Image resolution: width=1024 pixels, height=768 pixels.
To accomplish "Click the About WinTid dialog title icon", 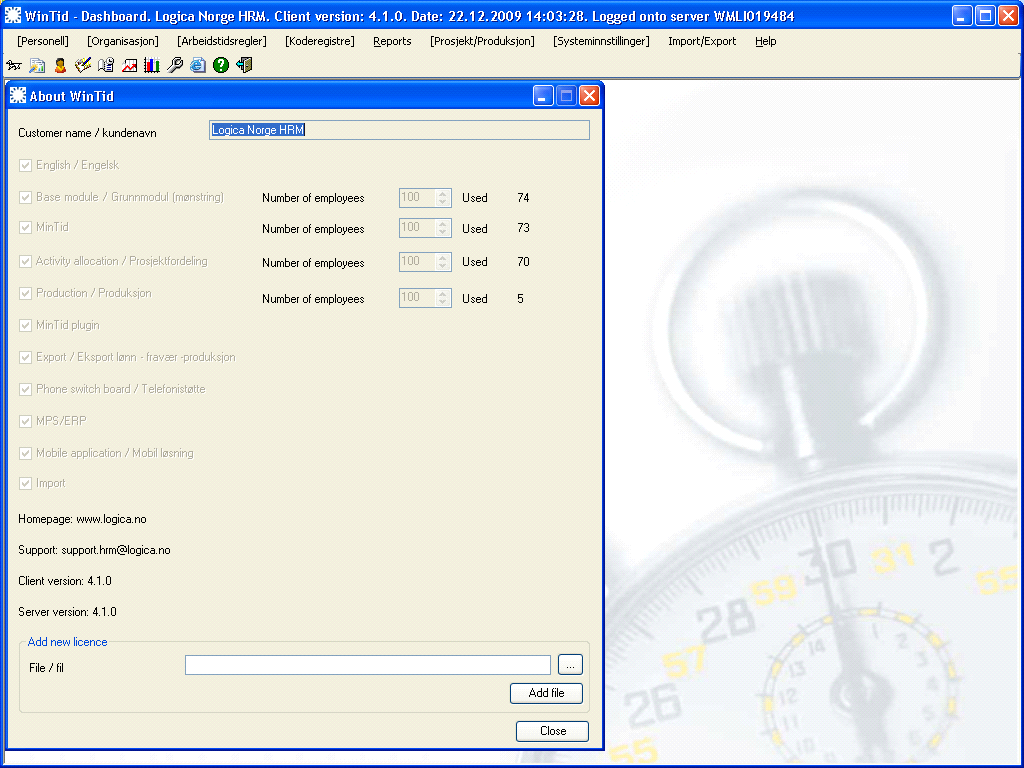I will (18, 95).
